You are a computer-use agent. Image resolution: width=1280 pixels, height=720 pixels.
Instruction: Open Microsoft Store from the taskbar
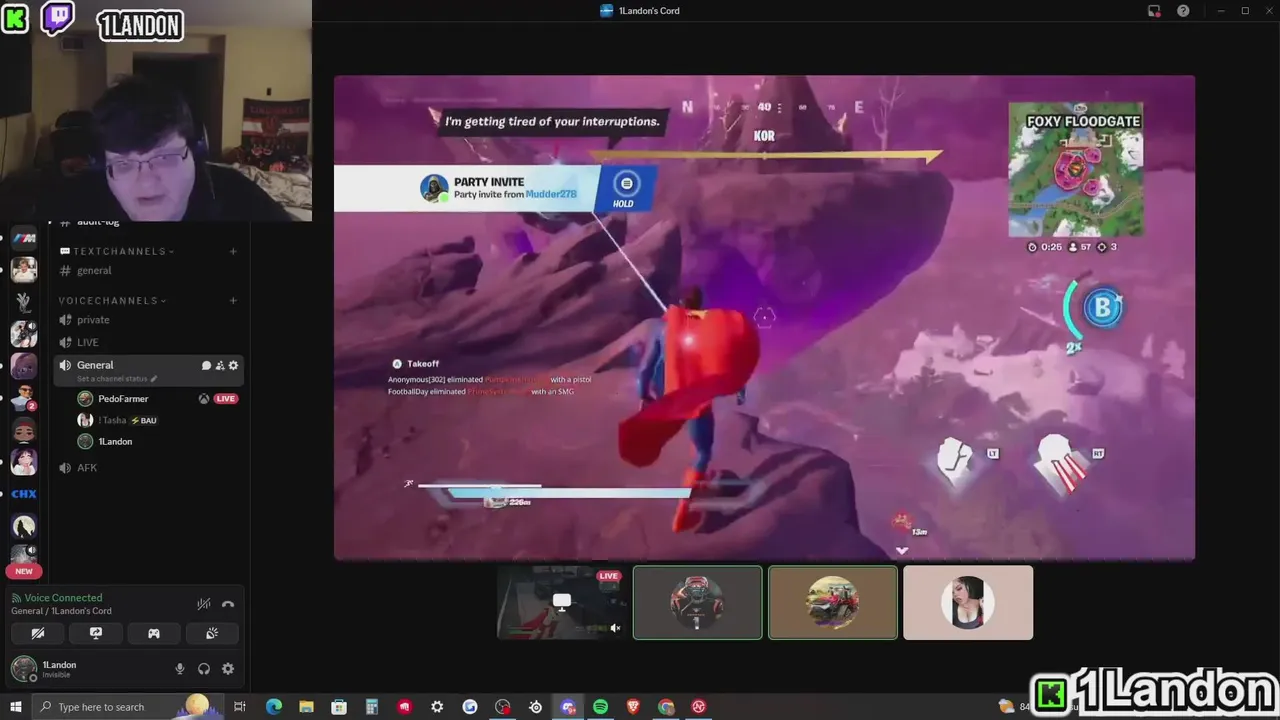tap(339, 707)
